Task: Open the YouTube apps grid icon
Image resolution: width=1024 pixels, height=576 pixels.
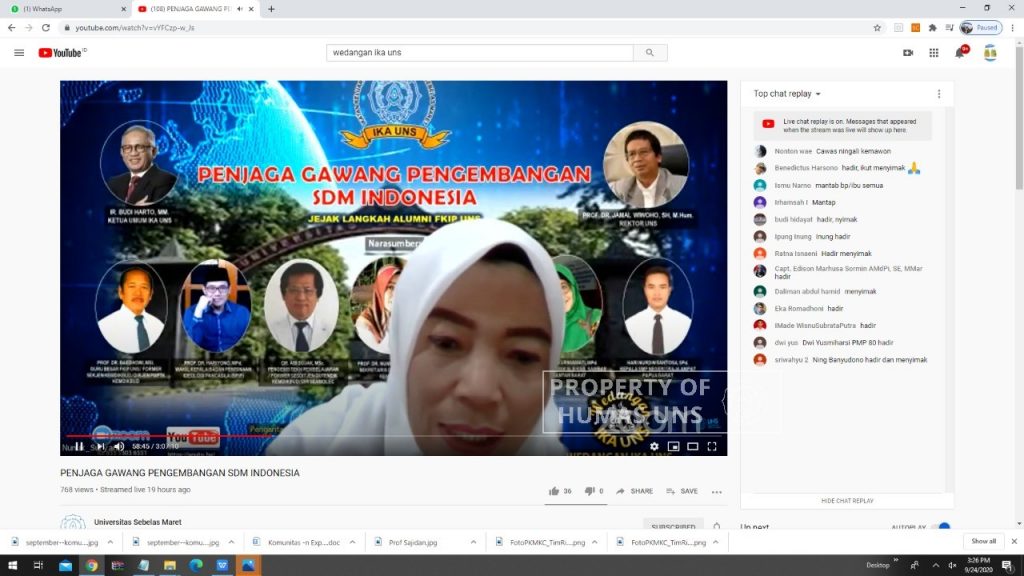Action: (934, 53)
